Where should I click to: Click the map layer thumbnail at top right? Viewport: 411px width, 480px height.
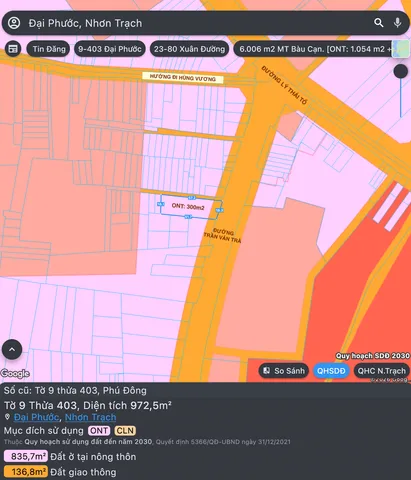401,49
